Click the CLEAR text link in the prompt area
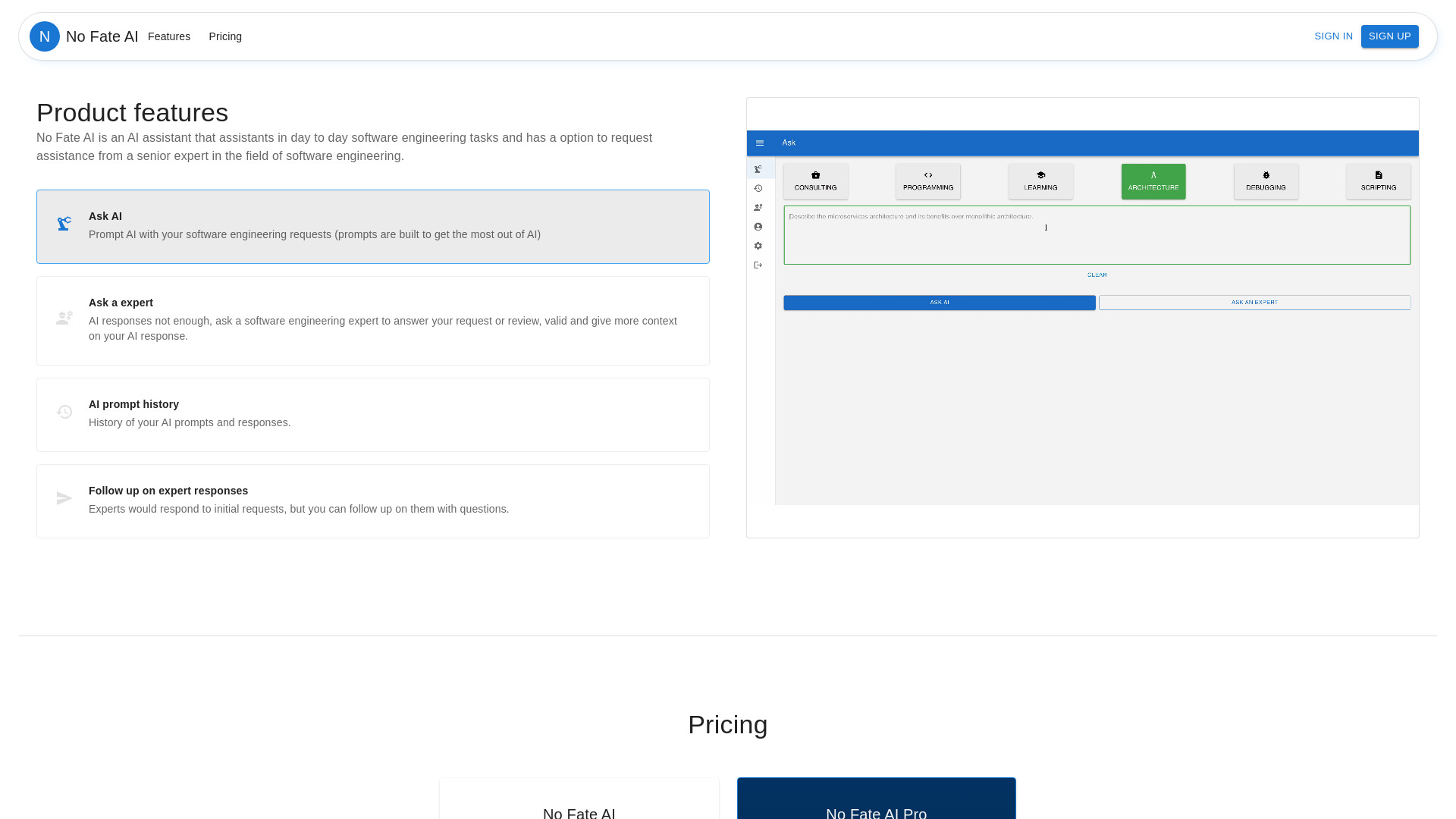 1097,274
